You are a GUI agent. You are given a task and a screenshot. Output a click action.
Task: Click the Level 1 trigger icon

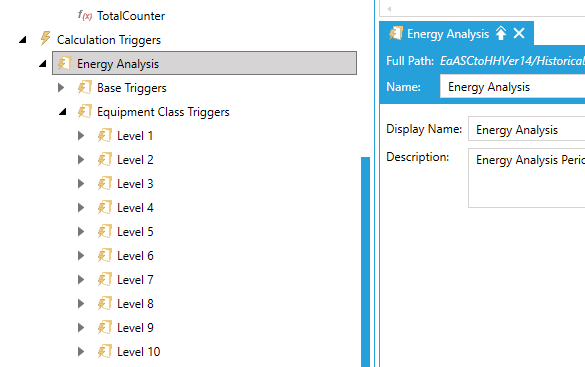tap(105, 135)
